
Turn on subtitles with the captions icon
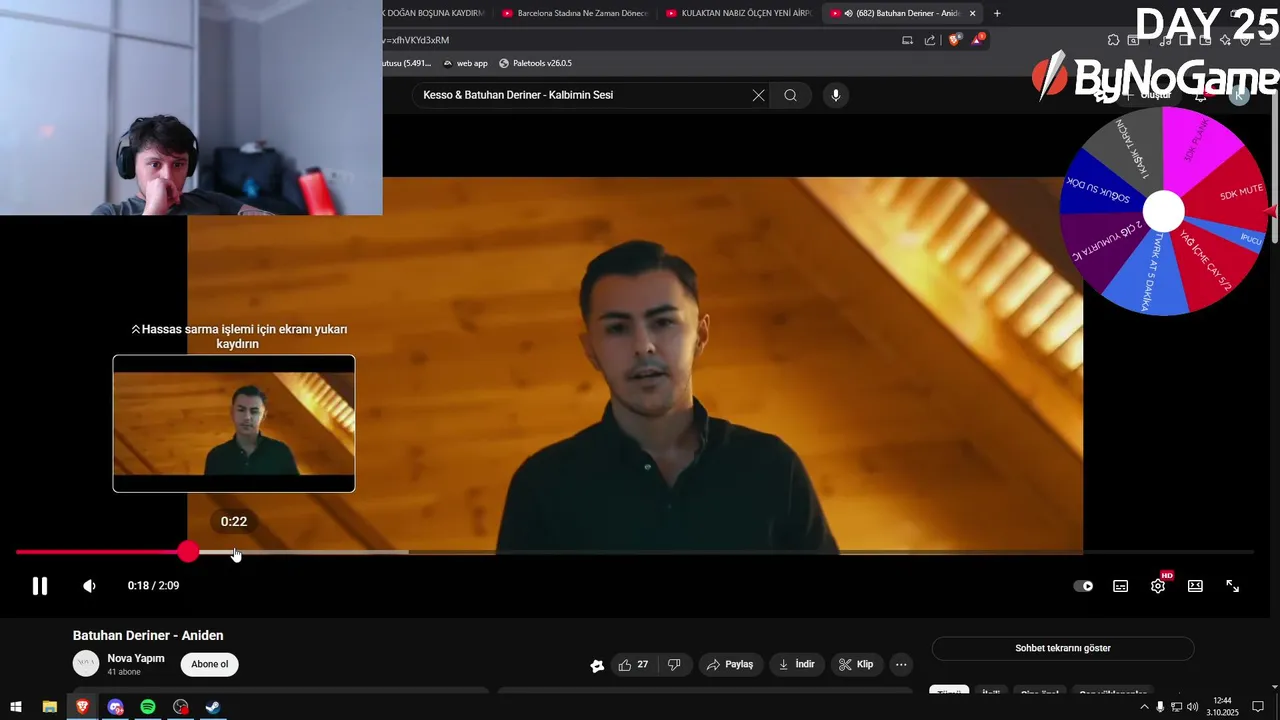(x=1121, y=586)
